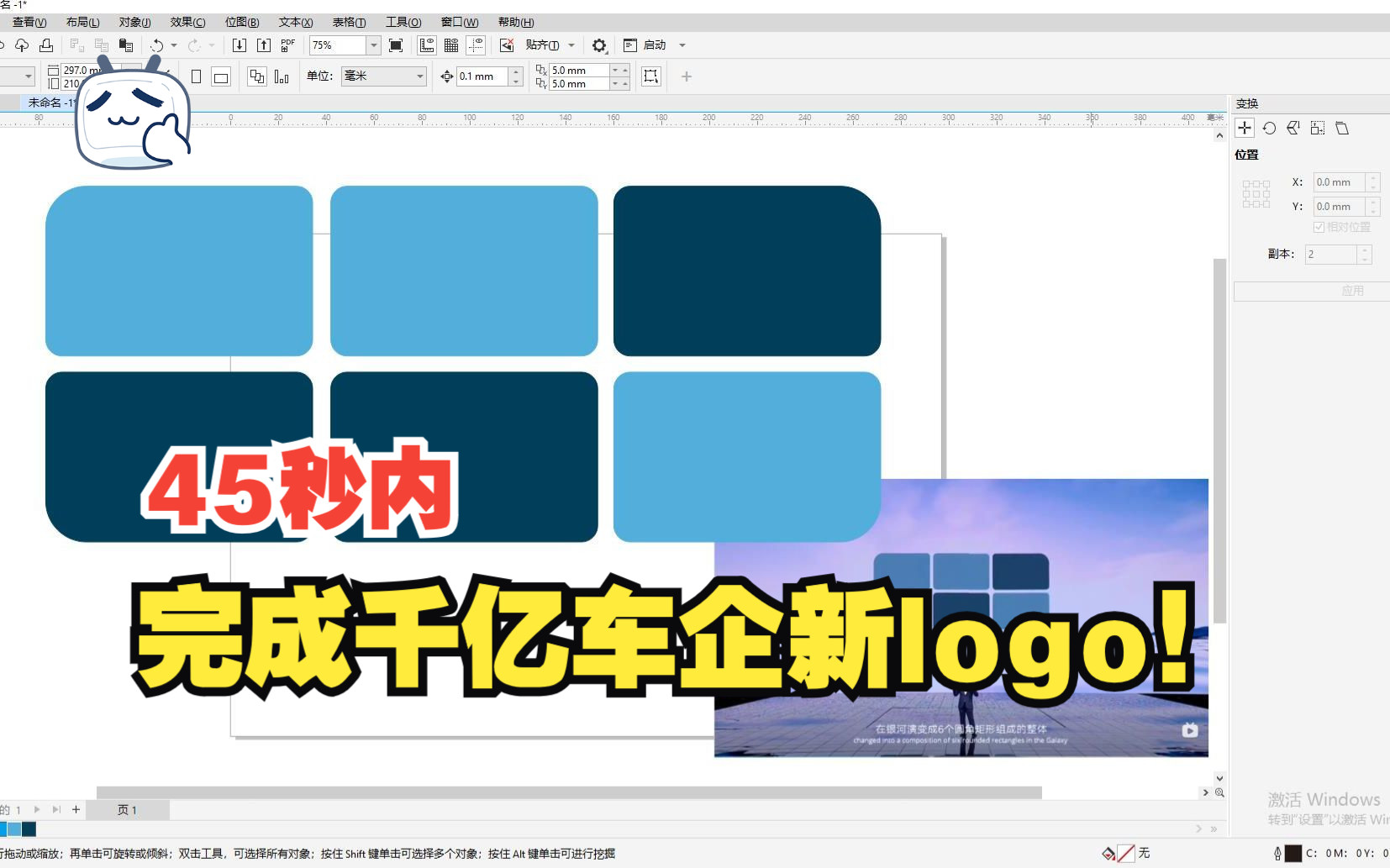Screen dimensions: 1390x868
Task: Toggle the snap off icon
Action: pyautogui.click(x=507, y=45)
